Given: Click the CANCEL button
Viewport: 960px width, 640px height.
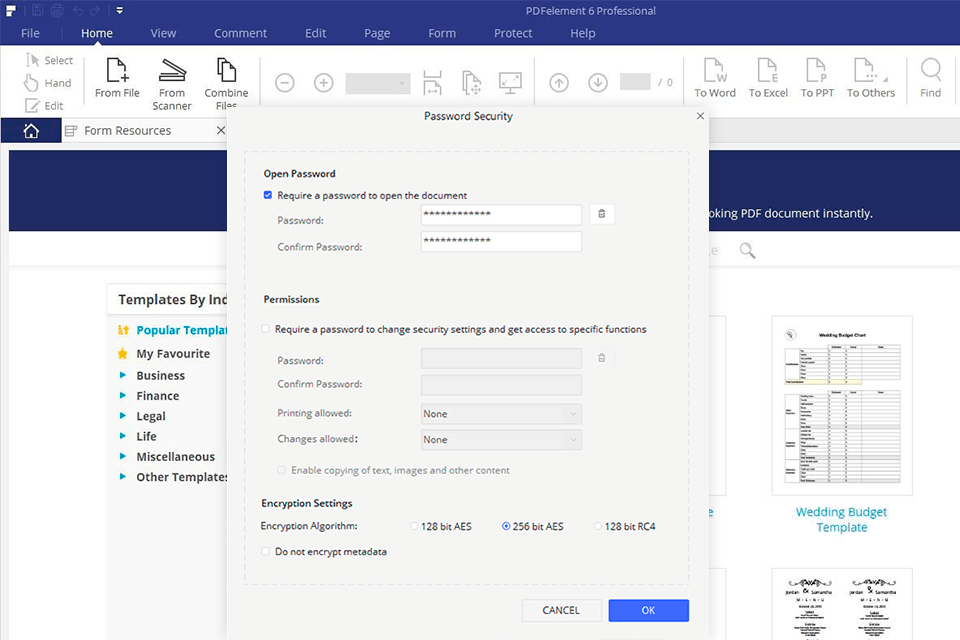Looking at the screenshot, I should 561,610.
